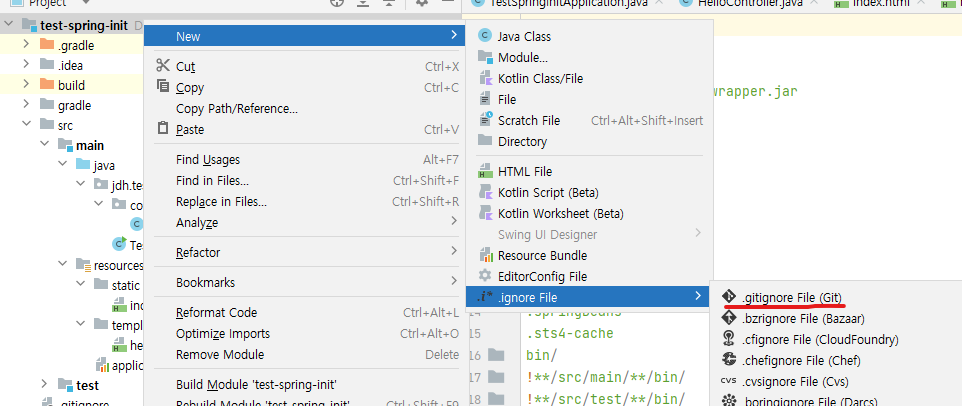Open the Analyze submenu

point(306,223)
